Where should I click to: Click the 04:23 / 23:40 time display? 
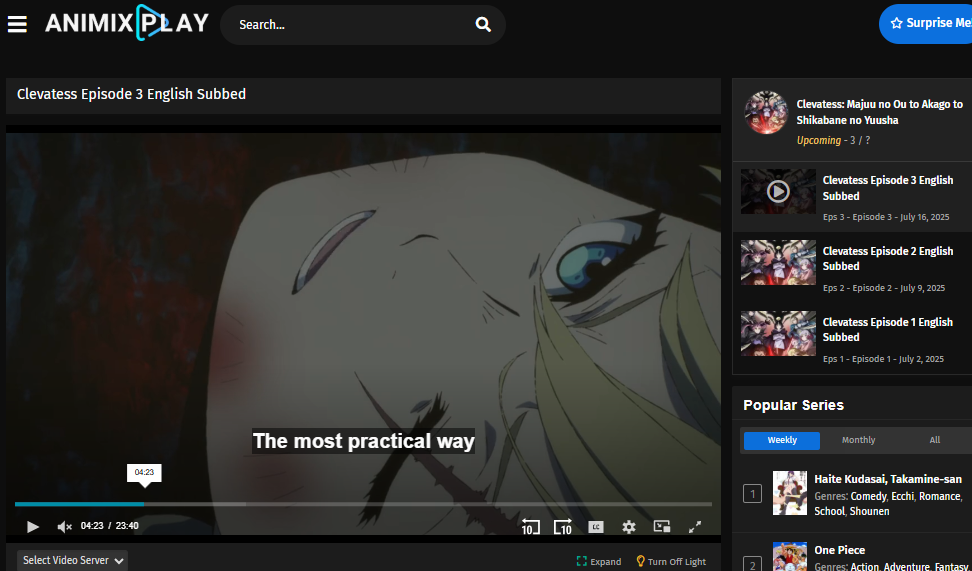click(x=110, y=526)
